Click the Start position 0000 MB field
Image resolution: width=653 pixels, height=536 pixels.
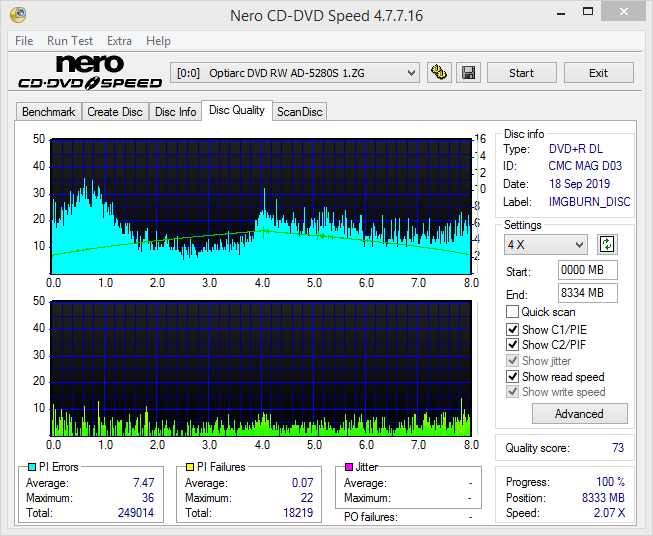click(588, 270)
